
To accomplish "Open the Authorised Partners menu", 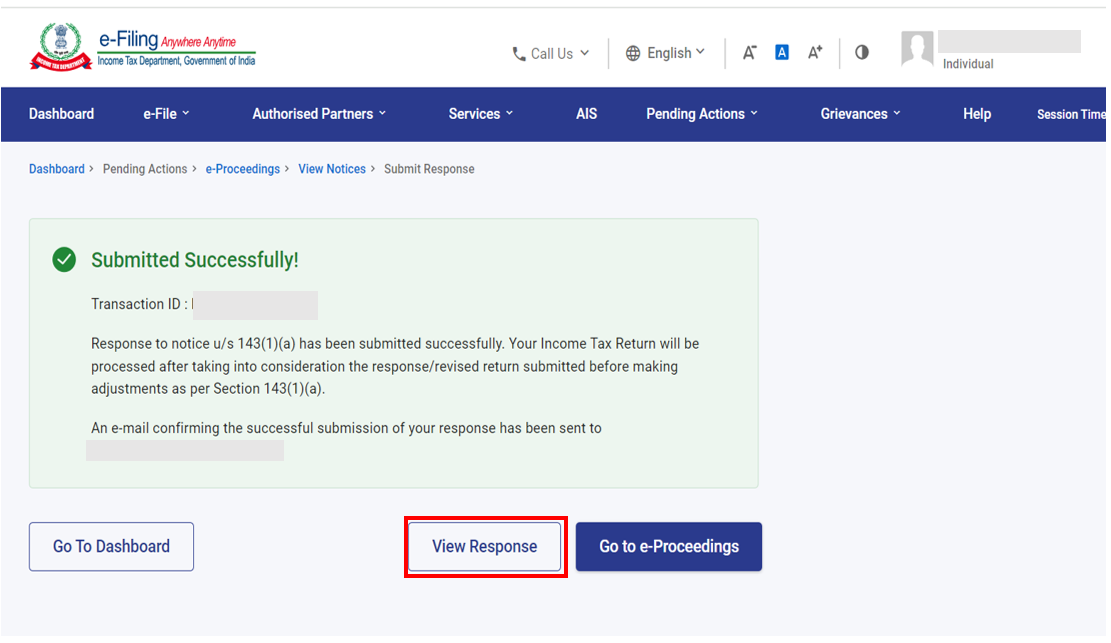I will 319,114.
